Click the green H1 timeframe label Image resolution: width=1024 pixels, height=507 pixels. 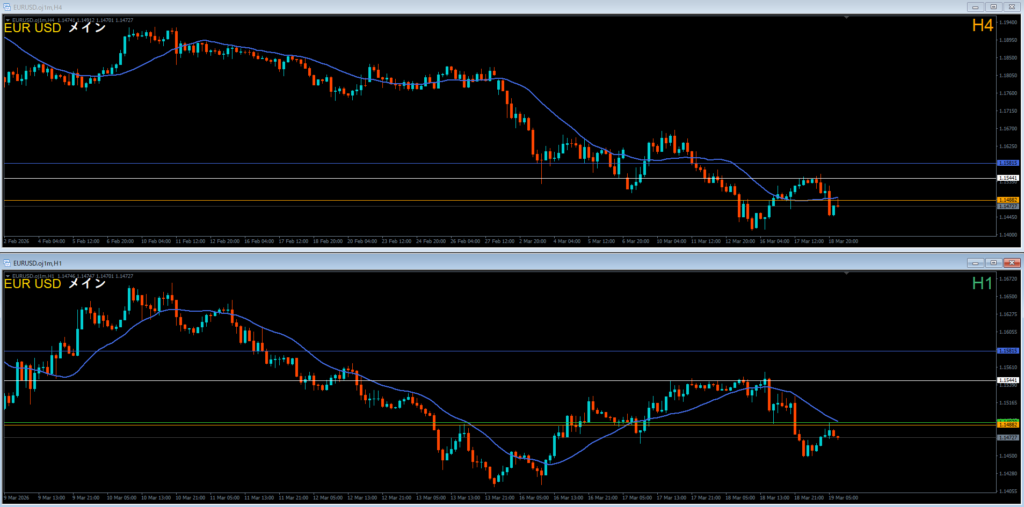coord(982,283)
